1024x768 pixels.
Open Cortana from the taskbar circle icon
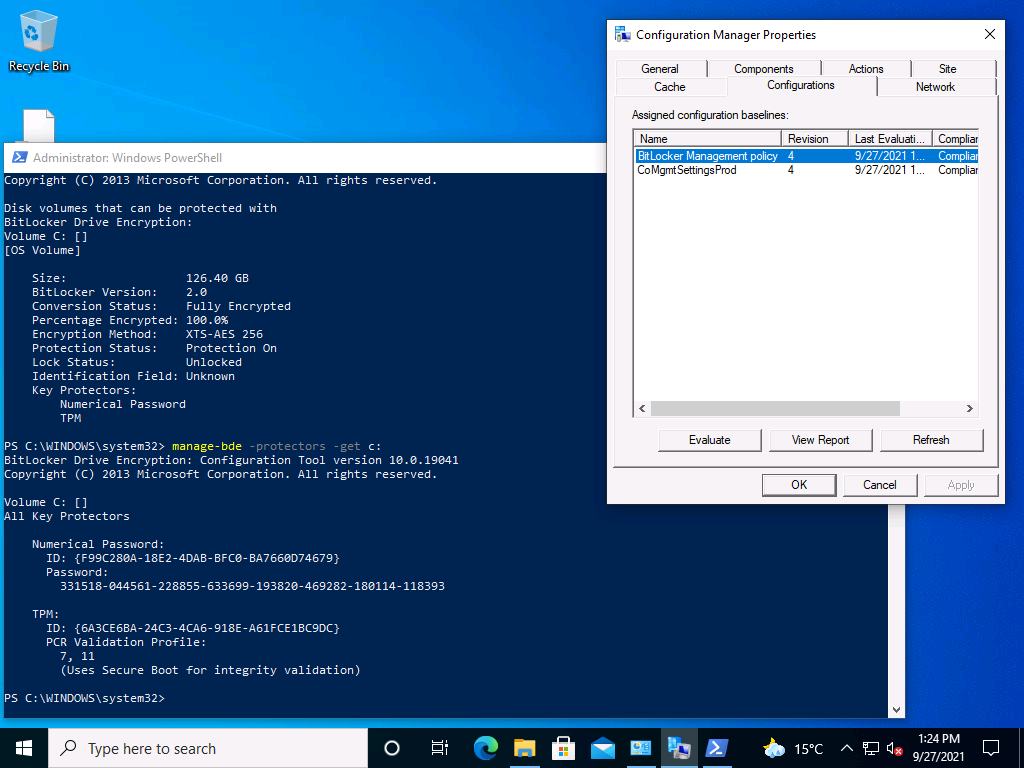392,748
